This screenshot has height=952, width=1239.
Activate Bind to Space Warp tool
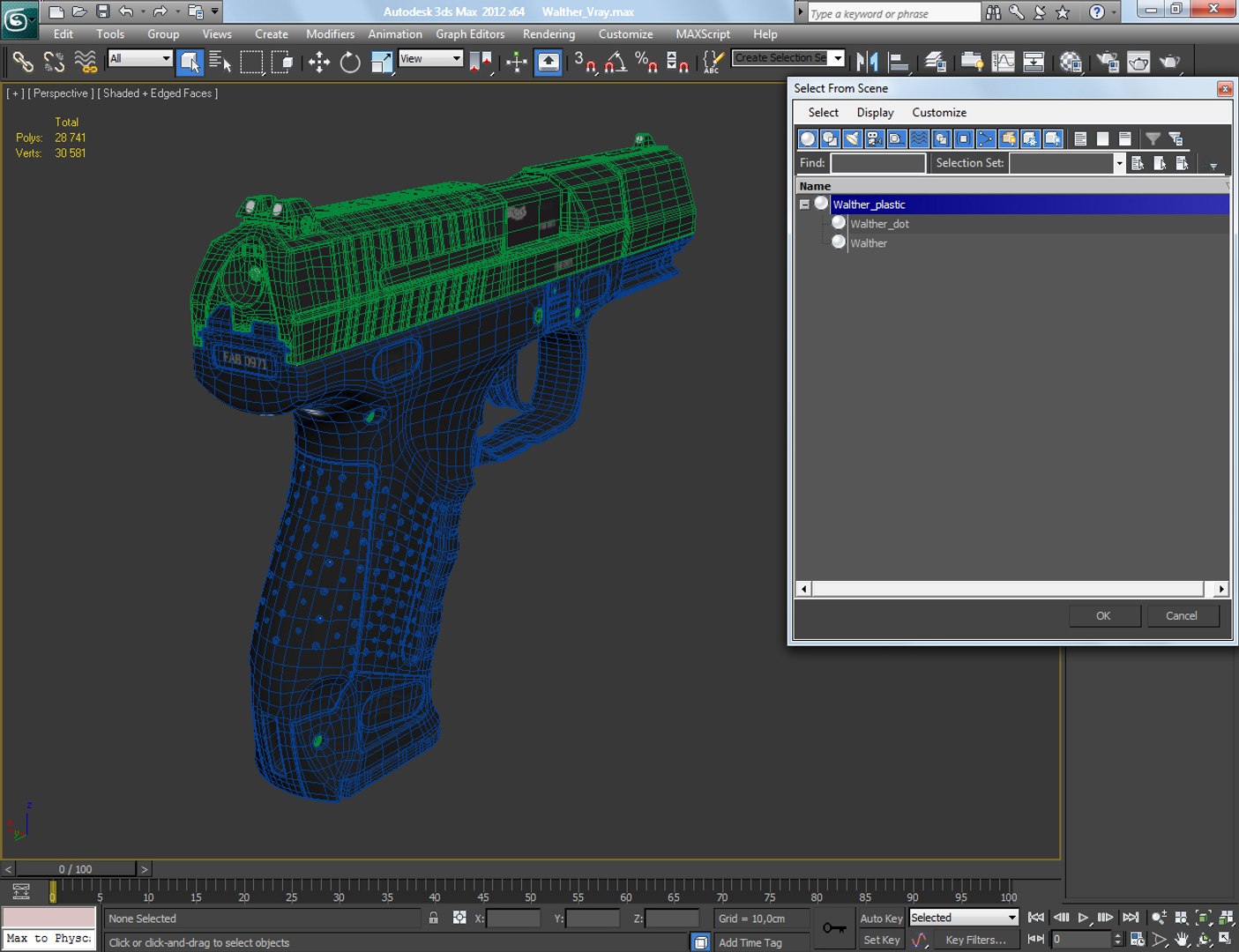tap(86, 62)
